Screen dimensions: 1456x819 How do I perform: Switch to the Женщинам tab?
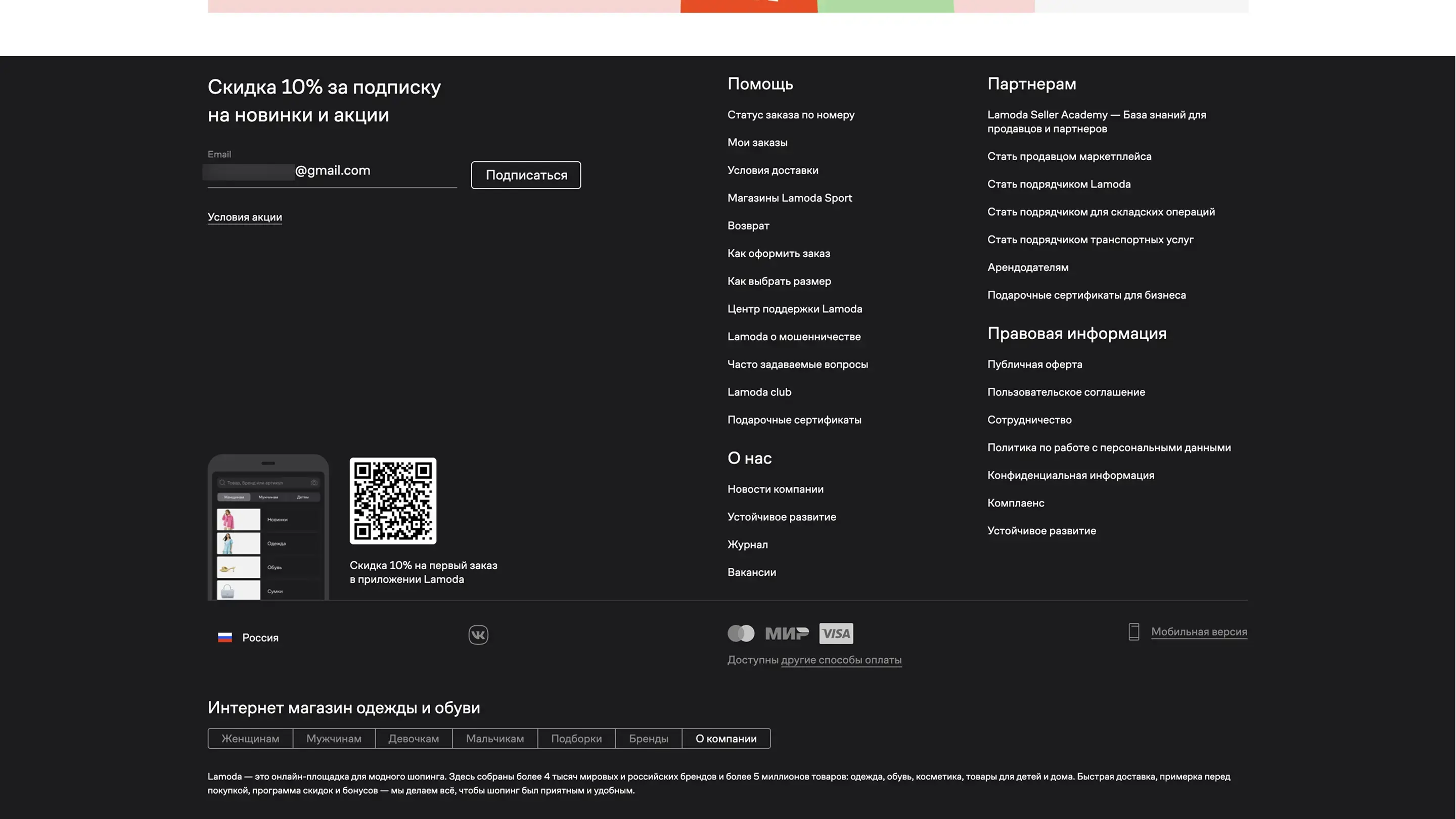click(x=250, y=739)
